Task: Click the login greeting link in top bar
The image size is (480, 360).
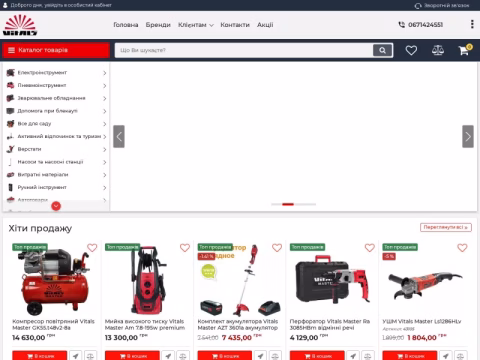Action: (x=61, y=5)
